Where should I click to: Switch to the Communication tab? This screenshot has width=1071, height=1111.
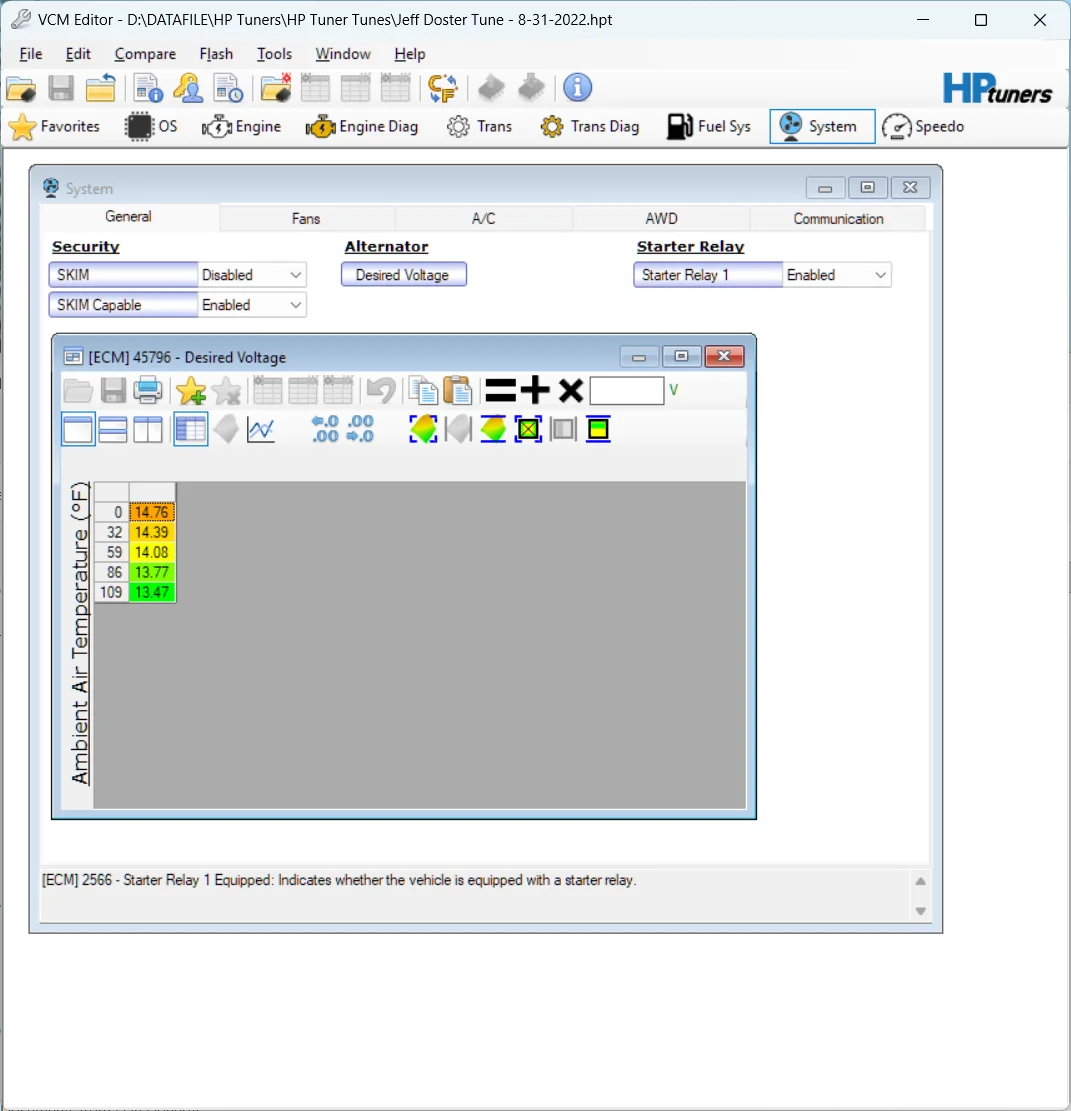coord(838,219)
